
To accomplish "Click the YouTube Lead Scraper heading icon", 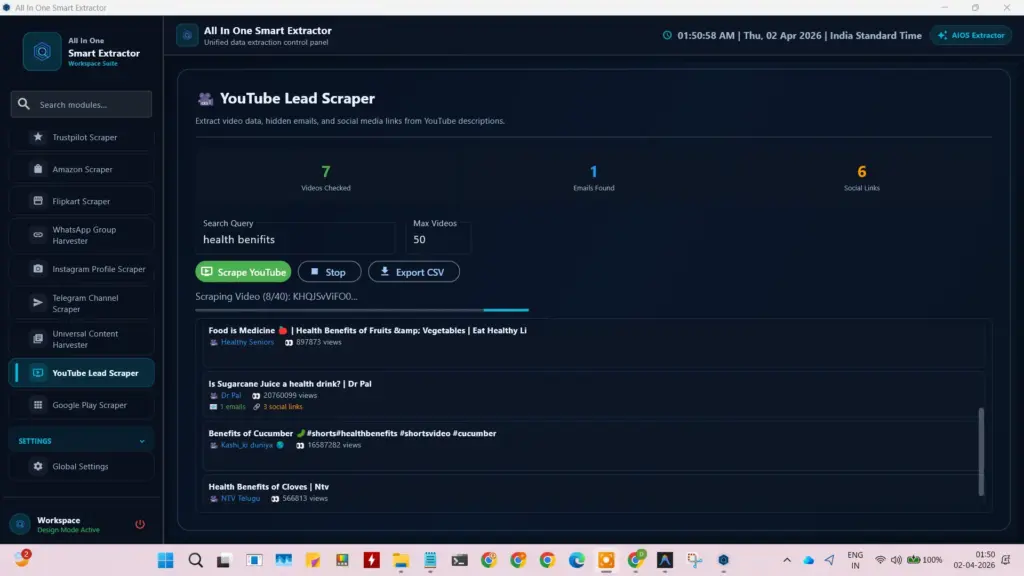I will (x=205, y=99).
